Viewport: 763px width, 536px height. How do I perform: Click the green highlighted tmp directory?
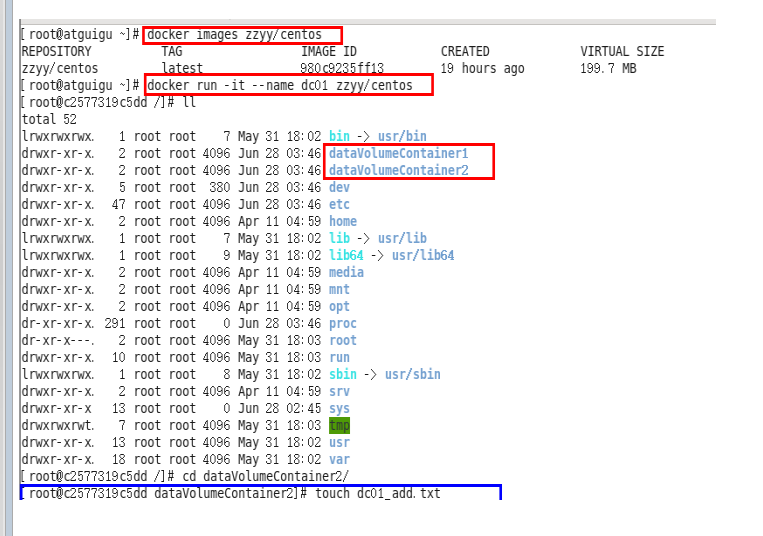(x=340, y=425)
